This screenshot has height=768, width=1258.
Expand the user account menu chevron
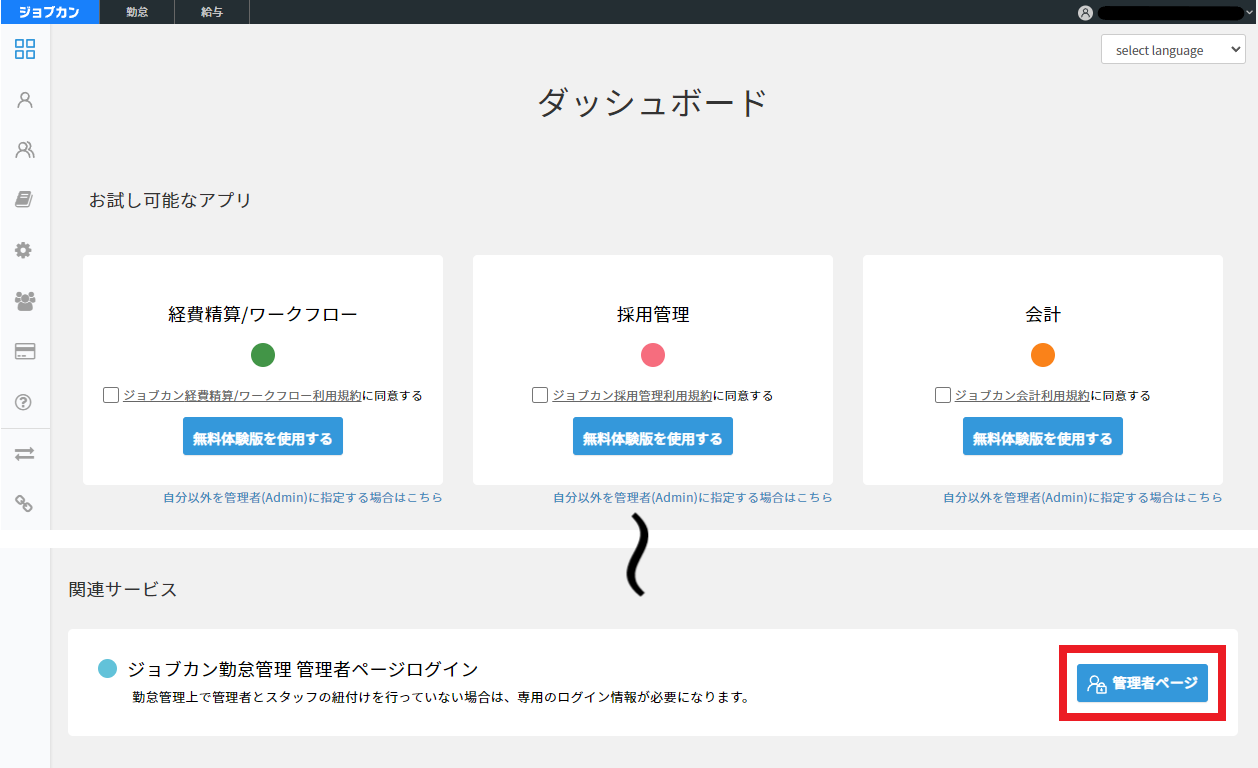pyautogui.click(x=1250, y=12)
